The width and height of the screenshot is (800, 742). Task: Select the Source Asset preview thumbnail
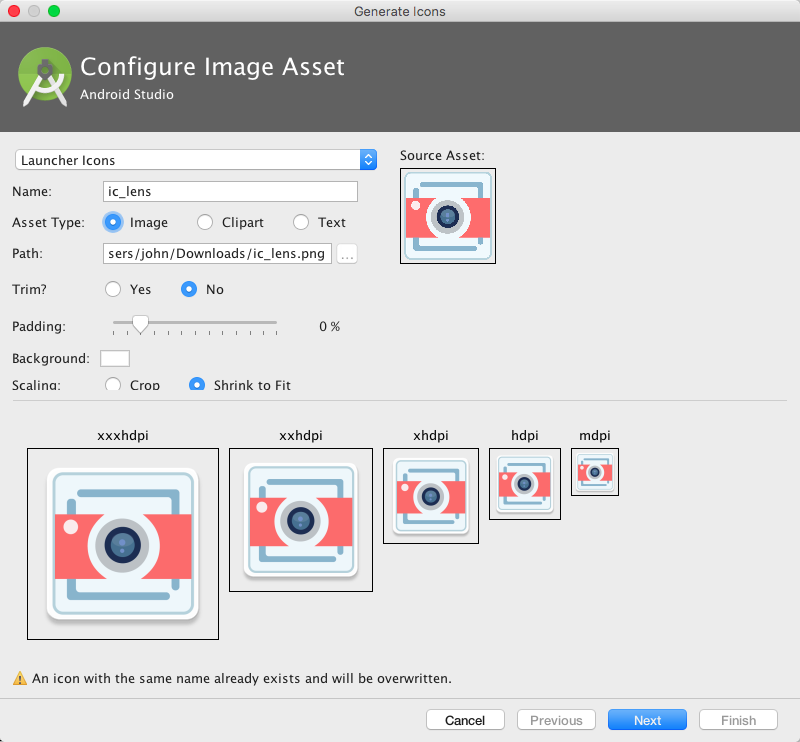tap(447, 216)
